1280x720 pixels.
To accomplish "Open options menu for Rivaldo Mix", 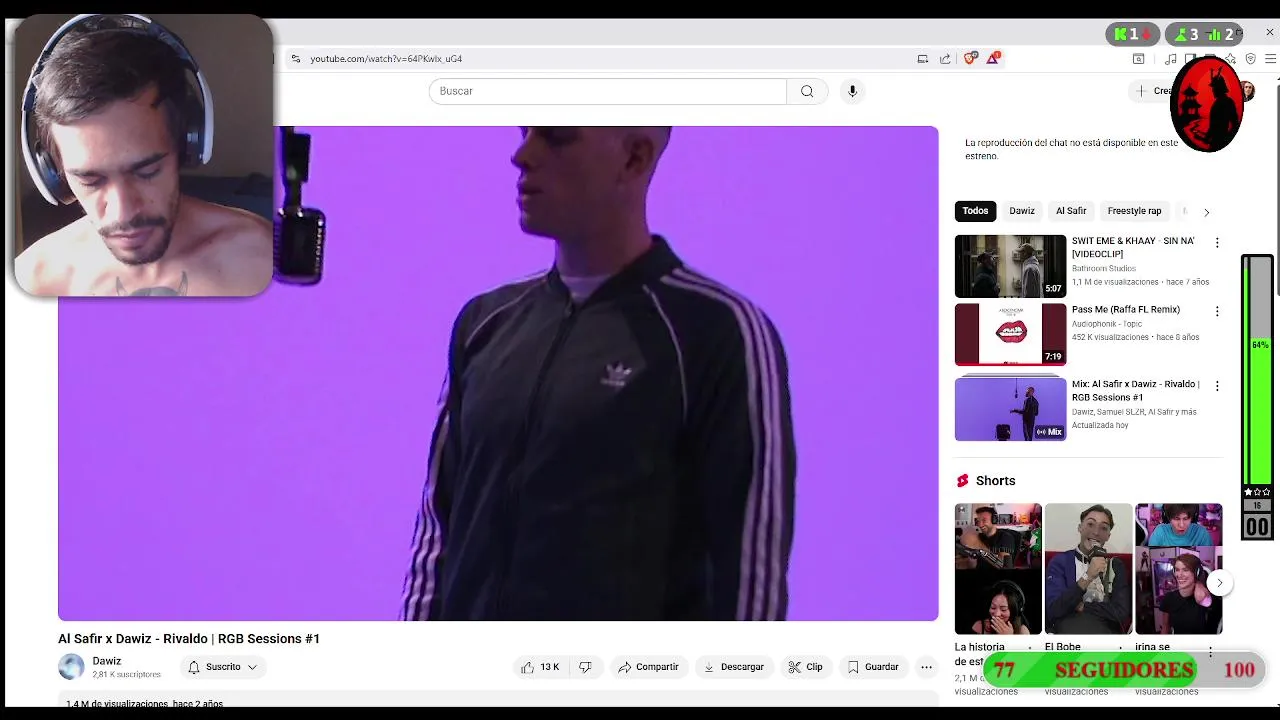I will [1217, 386].
